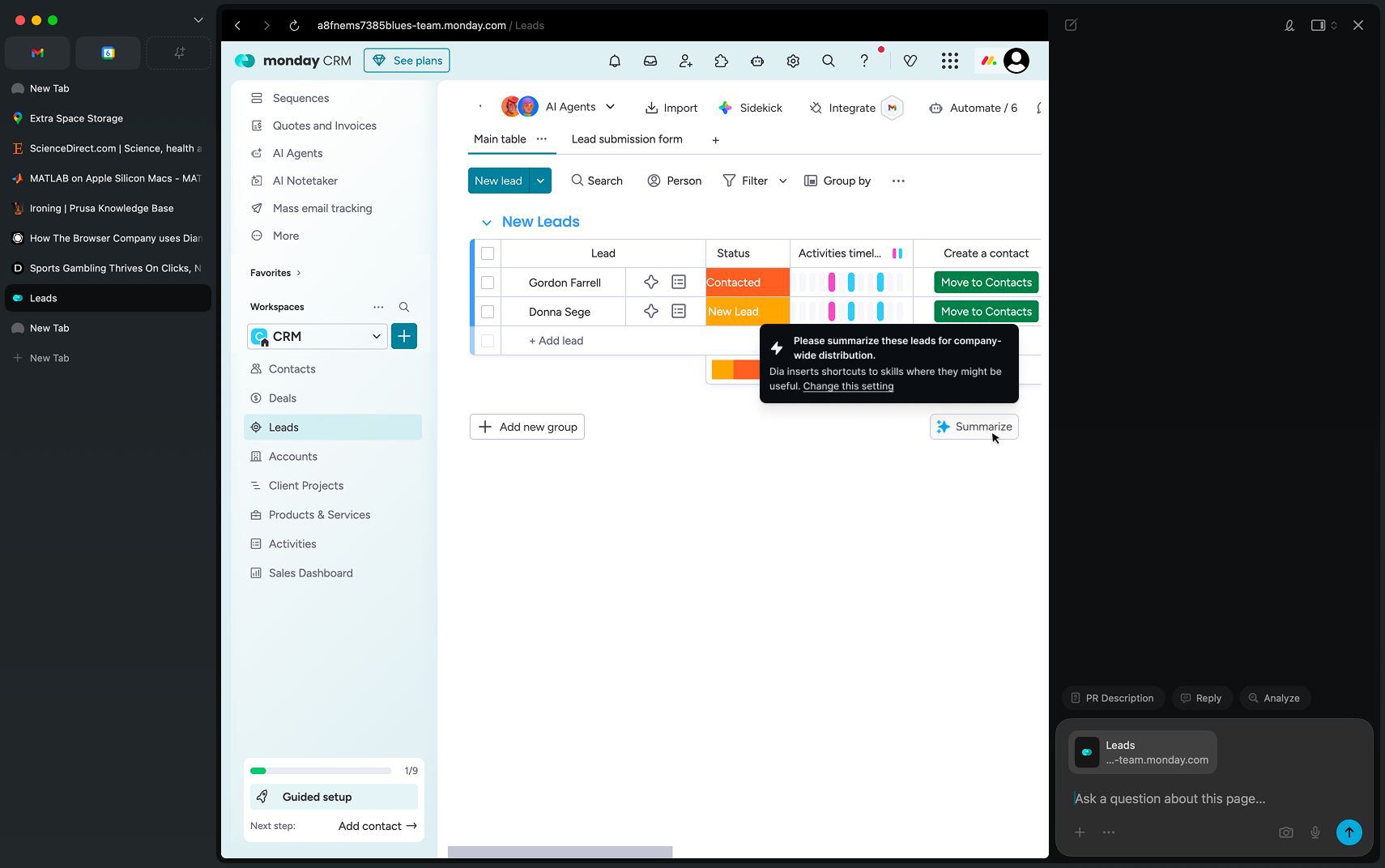
Task: Send the chat message with the arrow button
Action: point(1349,832)
